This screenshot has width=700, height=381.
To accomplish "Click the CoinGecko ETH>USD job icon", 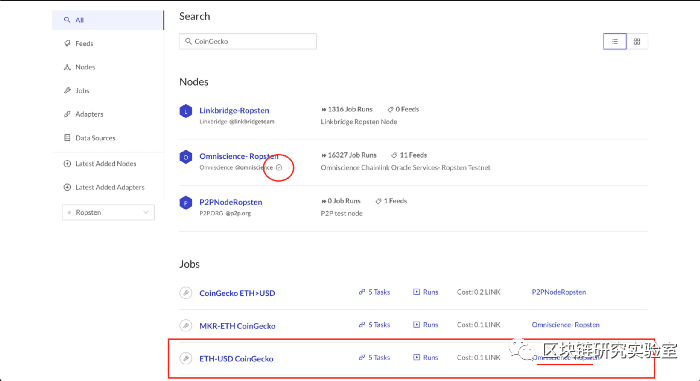I will (x=186, y=293).
